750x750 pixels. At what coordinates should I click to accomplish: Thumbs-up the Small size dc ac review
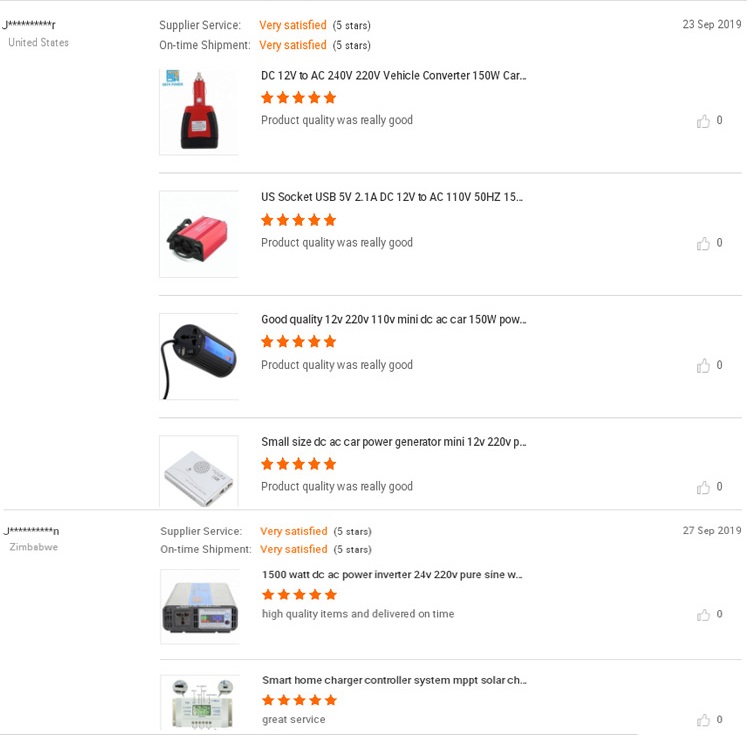point(704,487)
